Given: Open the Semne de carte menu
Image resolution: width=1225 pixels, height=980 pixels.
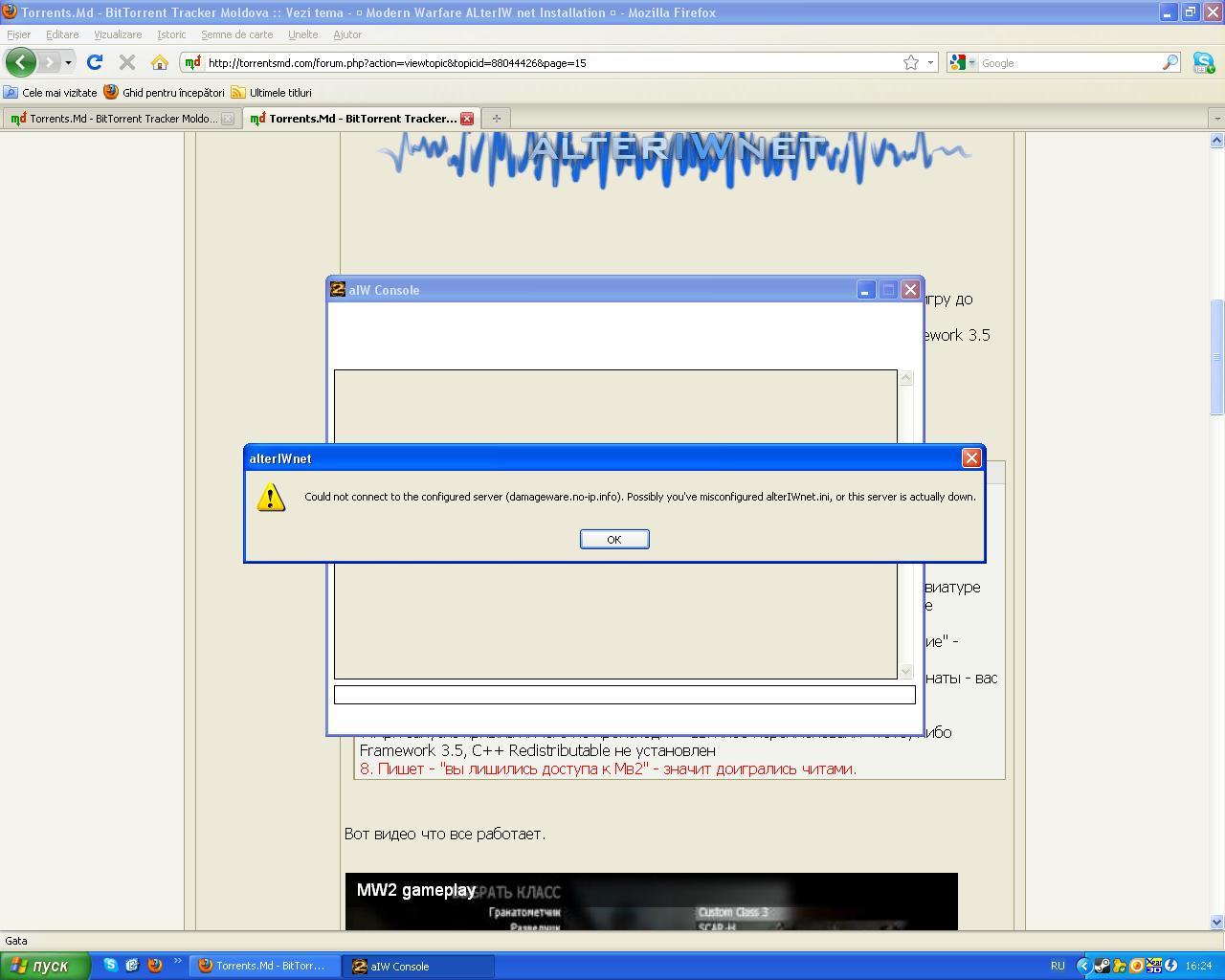Looking at the screenshot, I should tap(236, 34).
